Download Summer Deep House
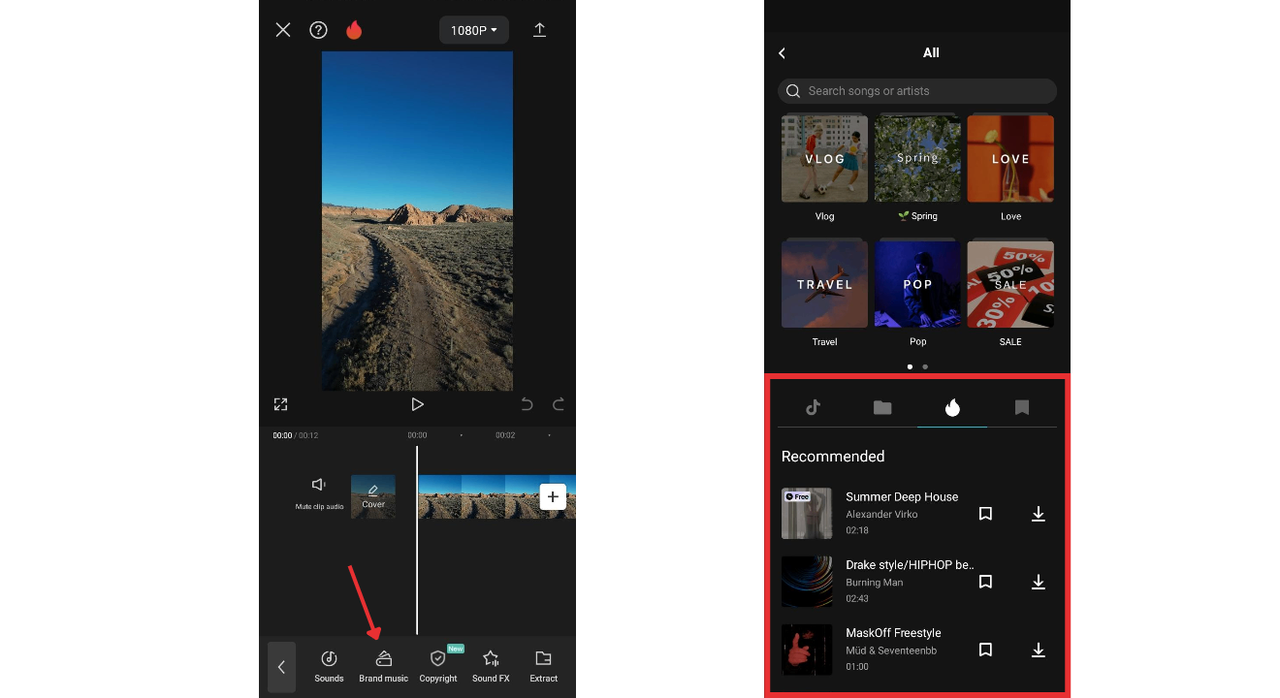Viewport: 1280px width, 698px height. coord(1038,514)
